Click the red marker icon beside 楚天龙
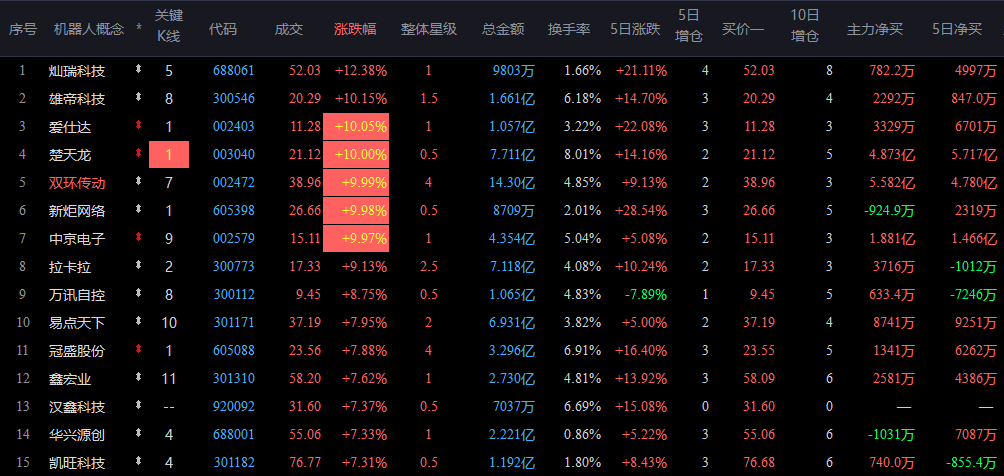This screenshot has width=1004, height=476. 138,154
